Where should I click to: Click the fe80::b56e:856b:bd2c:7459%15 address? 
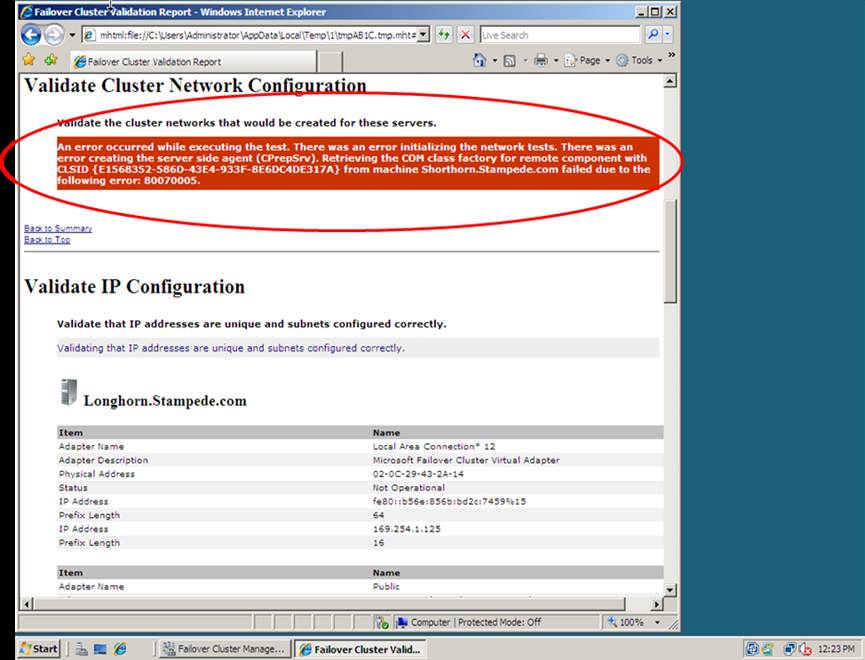(x=450, y=502)
